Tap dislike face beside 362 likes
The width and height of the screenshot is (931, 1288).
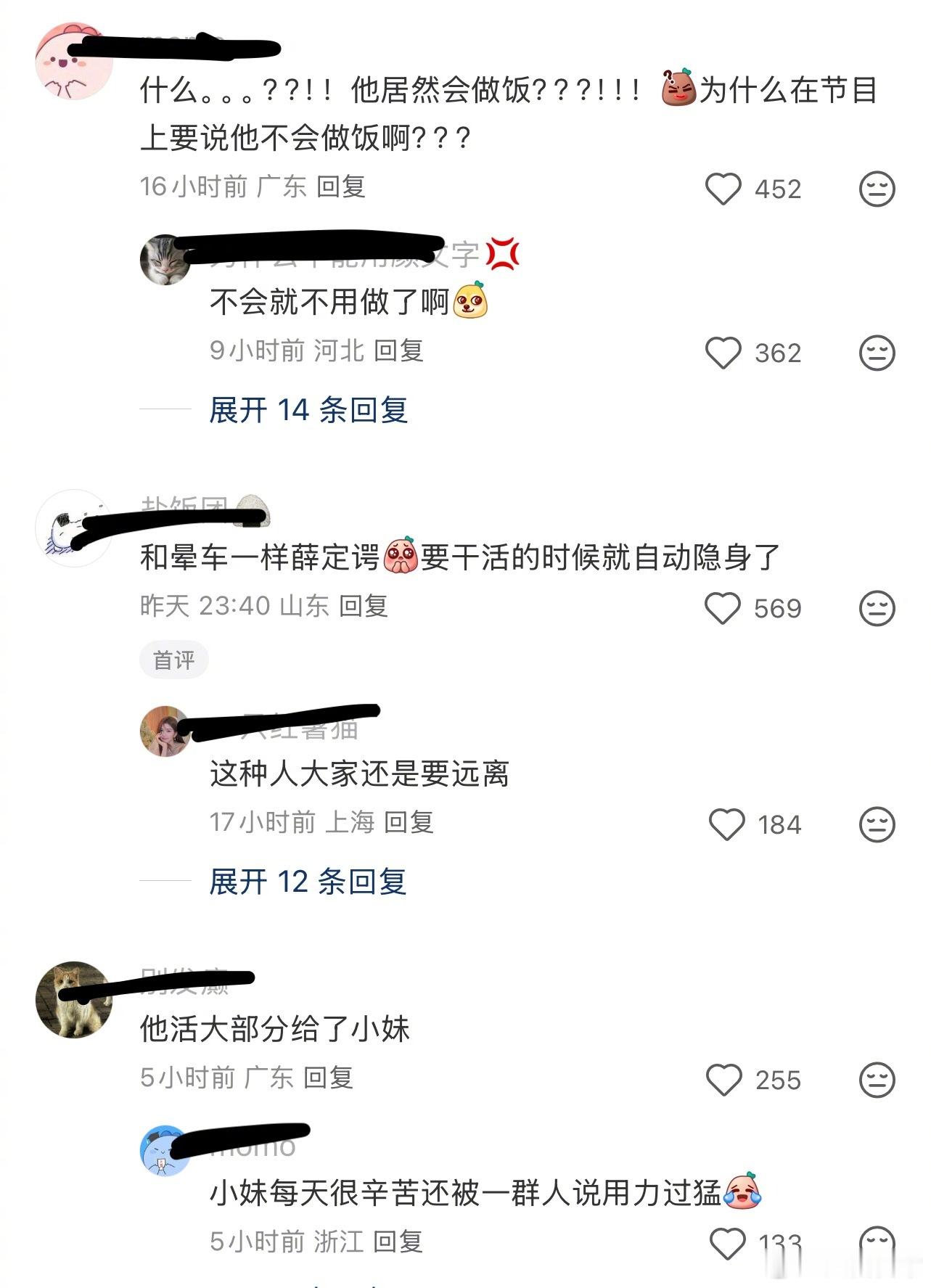pos(877,353)
